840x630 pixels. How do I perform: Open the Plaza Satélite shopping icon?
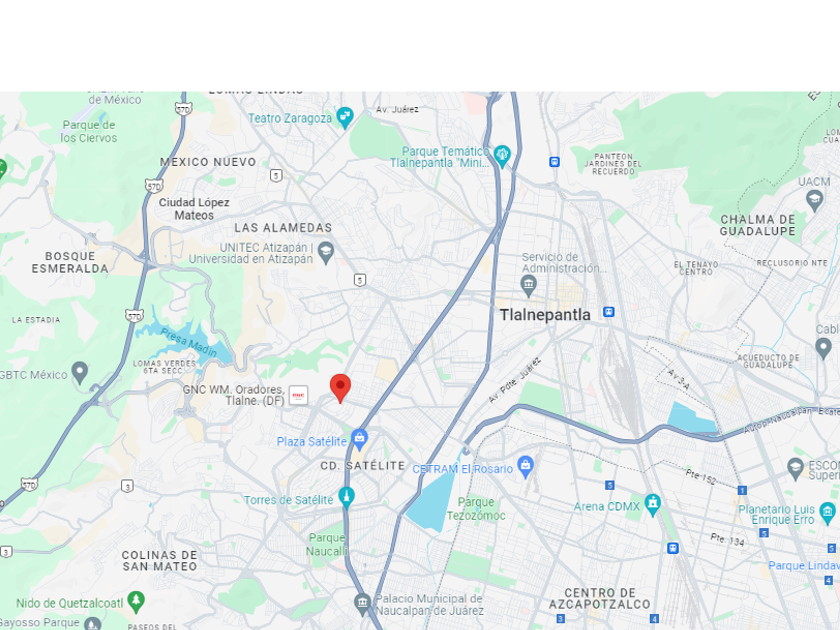359,440
